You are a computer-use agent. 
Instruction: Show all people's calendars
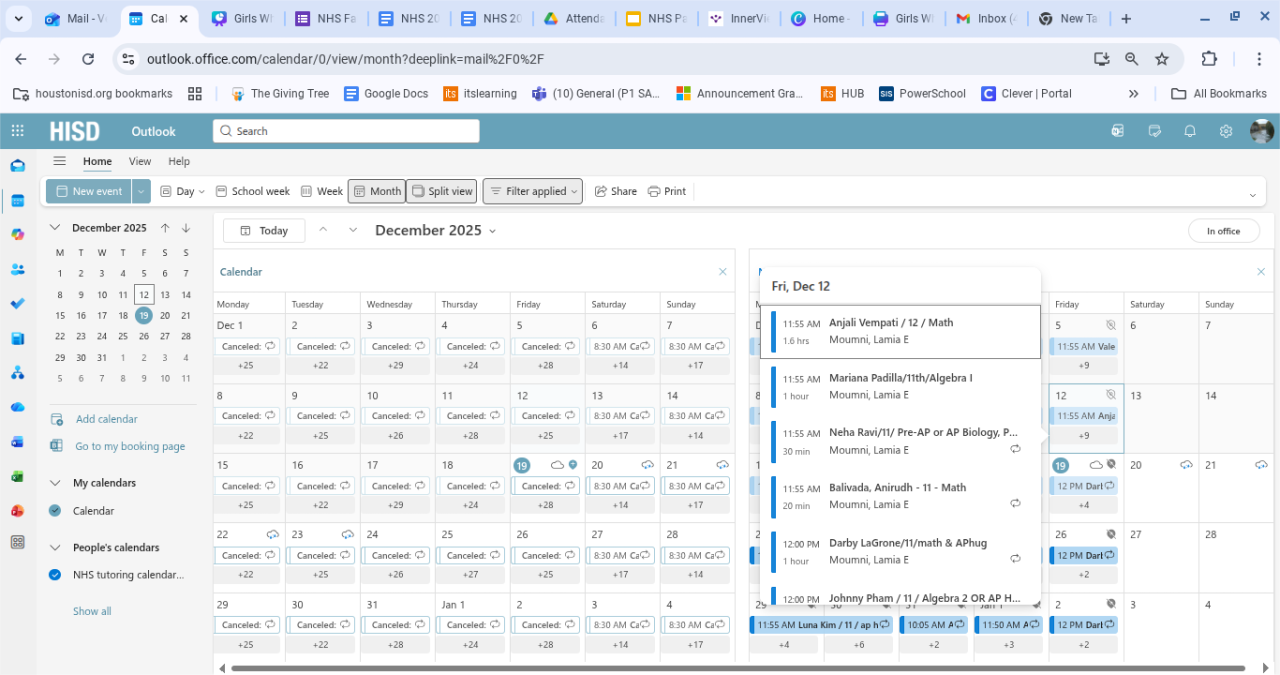[x=92, y=611]
